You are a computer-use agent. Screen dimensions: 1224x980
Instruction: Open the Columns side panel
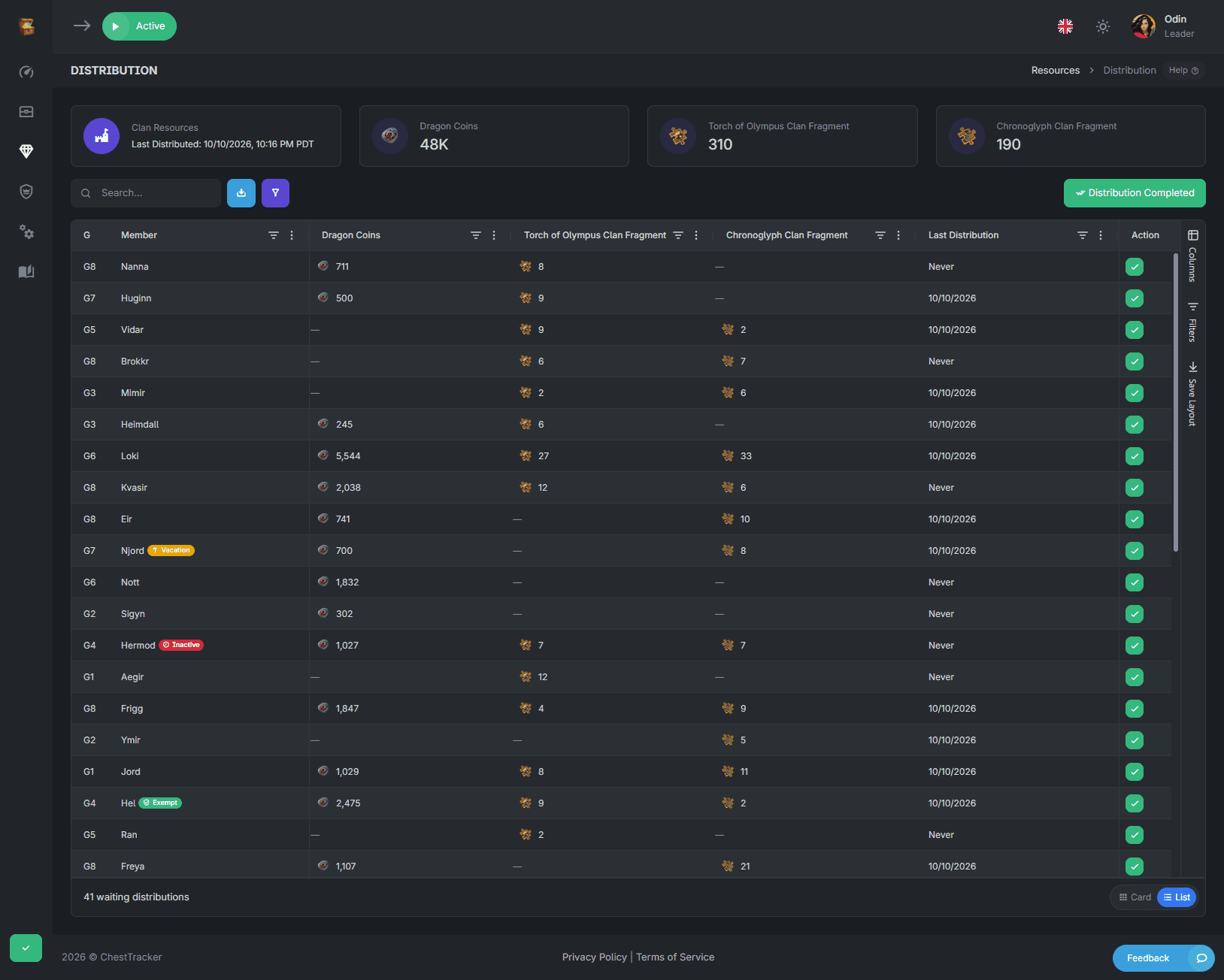[1192, 256]
